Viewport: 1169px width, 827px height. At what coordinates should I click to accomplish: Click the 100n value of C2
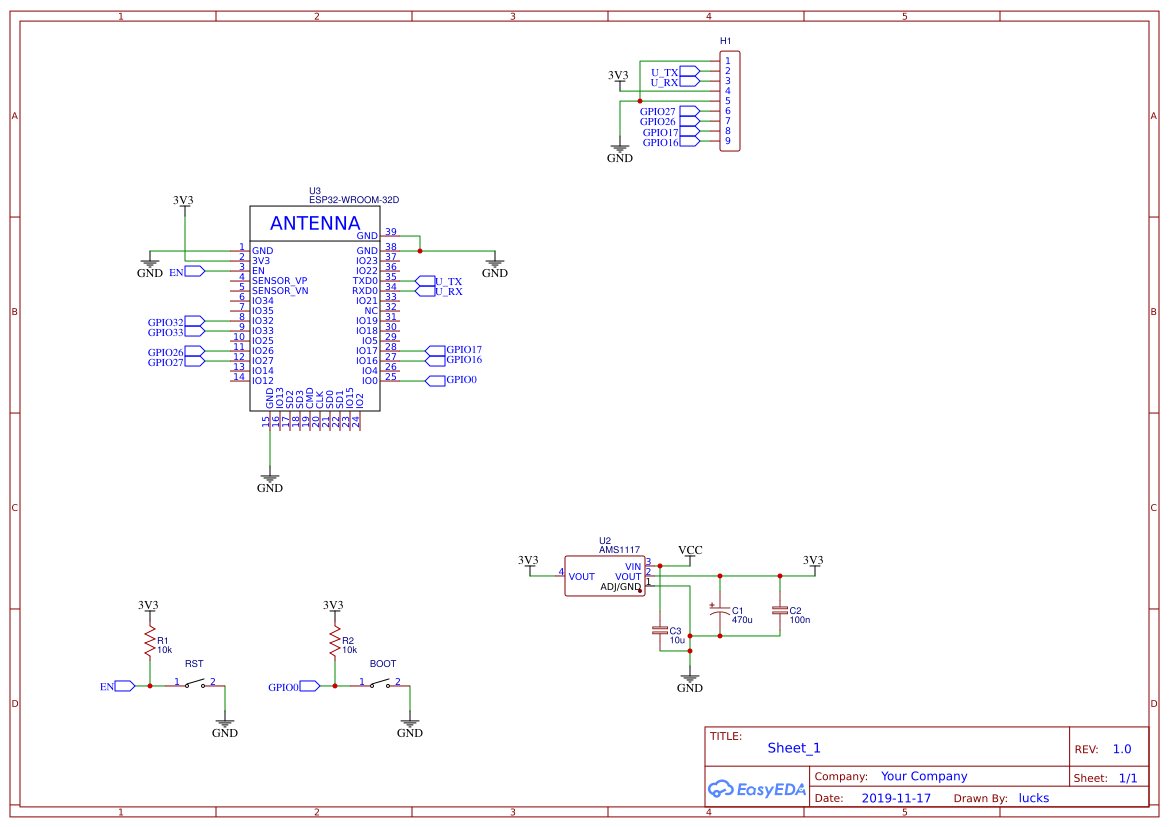coord(800,620)
